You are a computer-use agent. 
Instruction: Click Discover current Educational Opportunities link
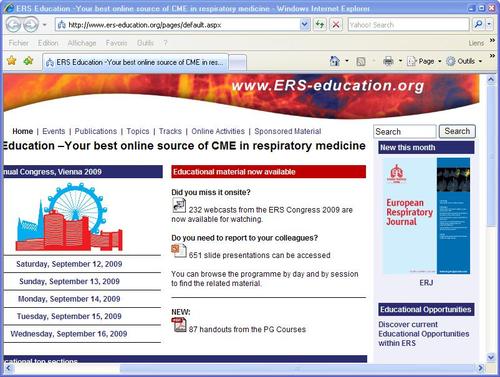pyautogui.click(x=424, y=334)
